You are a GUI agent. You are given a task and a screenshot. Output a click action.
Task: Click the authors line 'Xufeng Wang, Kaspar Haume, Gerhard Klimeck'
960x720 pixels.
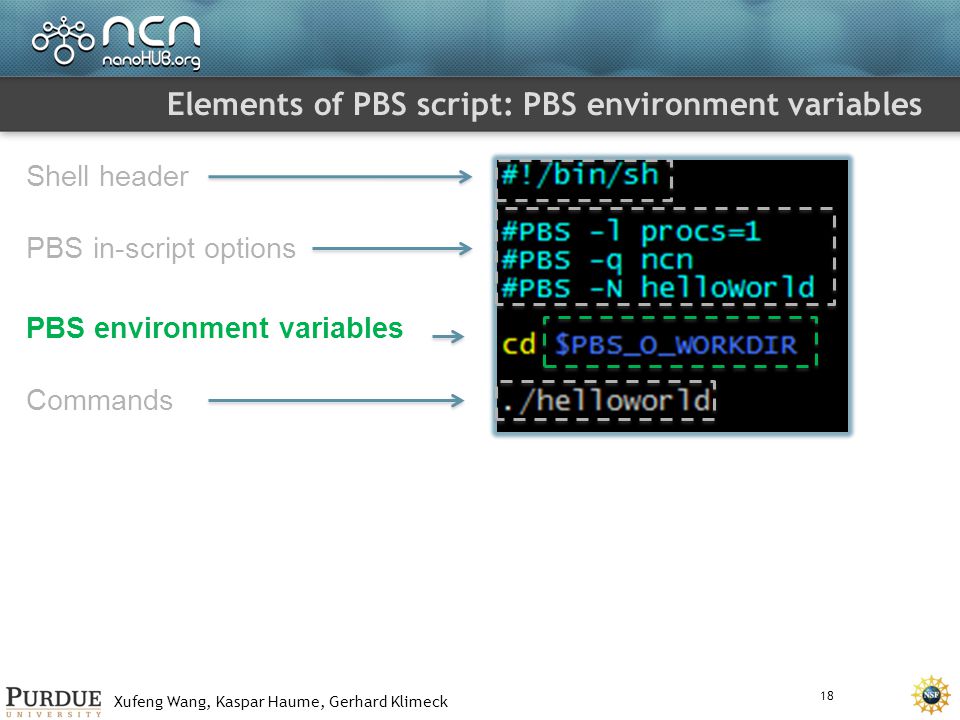coord(281,702)
